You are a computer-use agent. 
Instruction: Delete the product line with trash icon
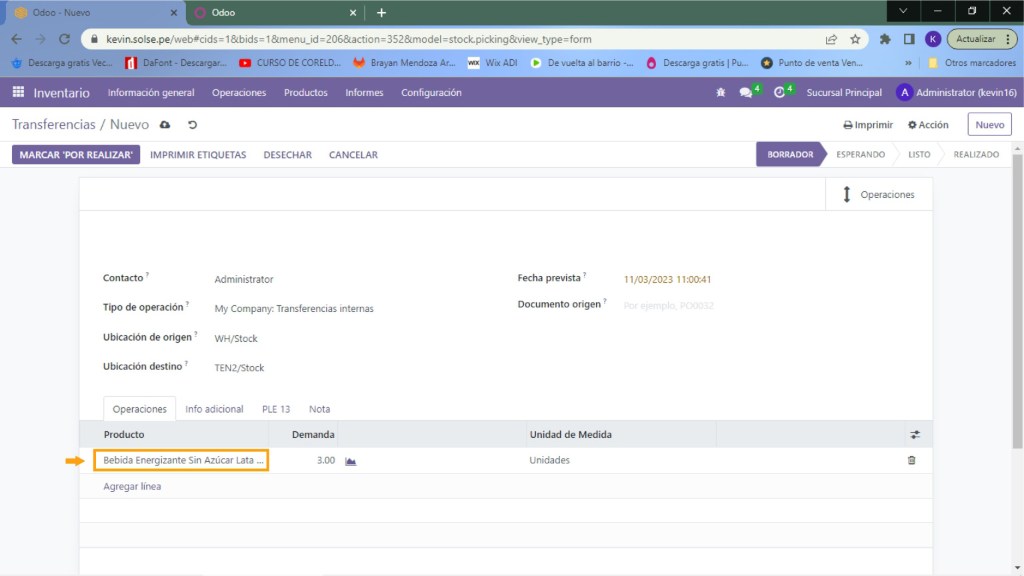(911, 460)
